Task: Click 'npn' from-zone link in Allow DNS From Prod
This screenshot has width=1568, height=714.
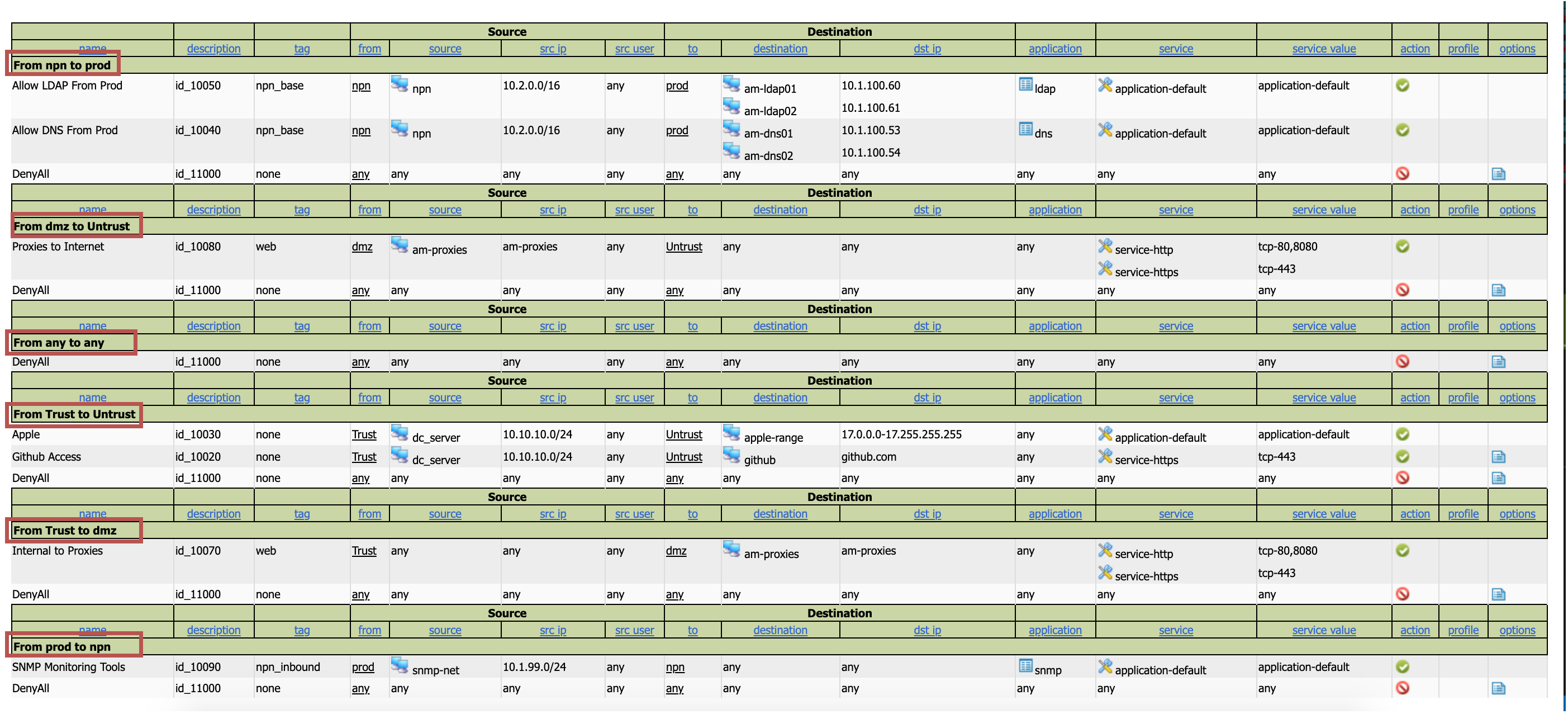Action: tap(361, 130)
